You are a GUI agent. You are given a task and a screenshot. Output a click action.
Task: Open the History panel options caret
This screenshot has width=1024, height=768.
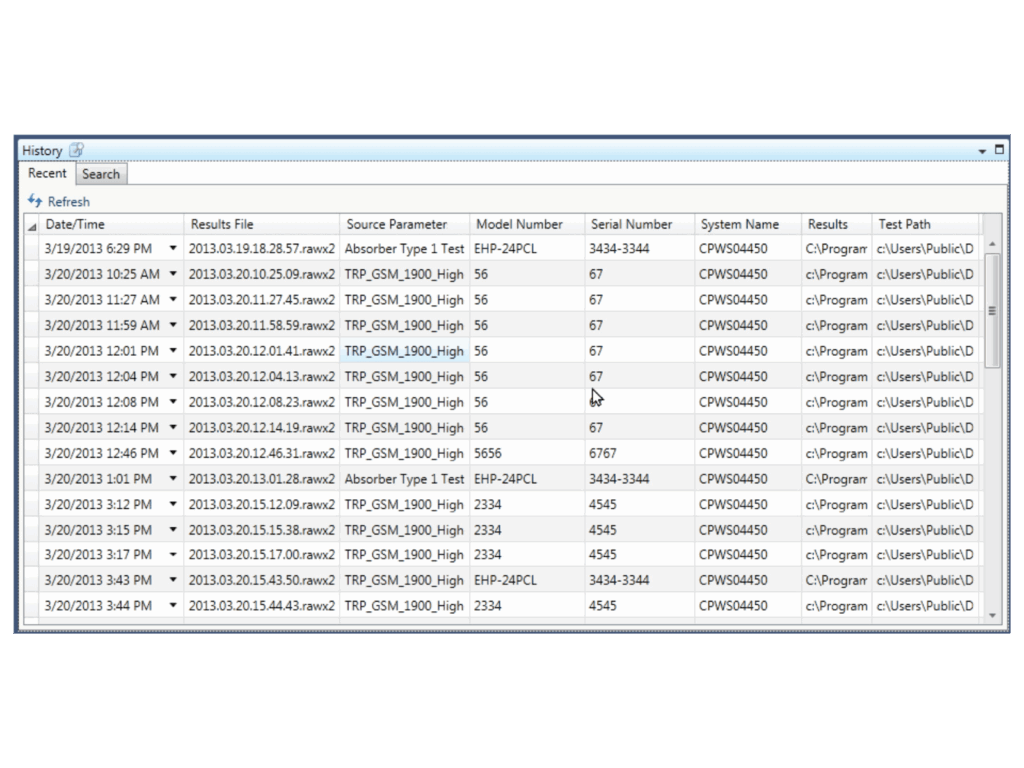pos(982,149)
